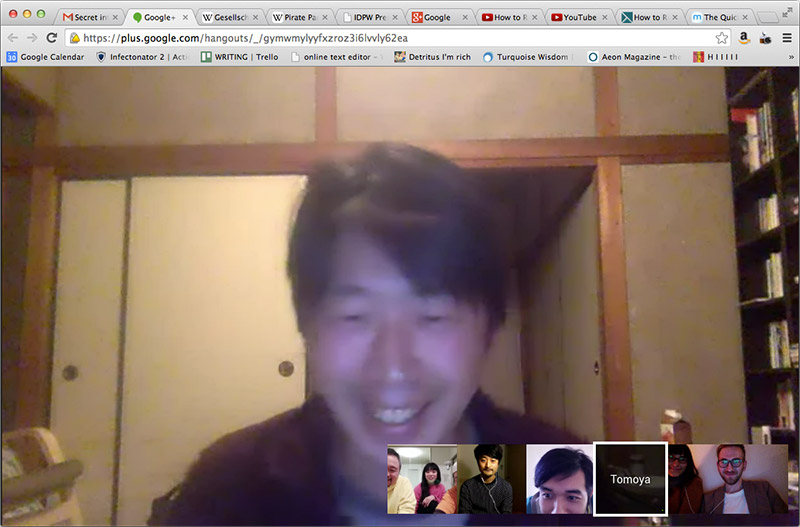Switch to the IDPW Pre tab
The height and width of the screenshot is (527, 800).
[x=370, y=17]
